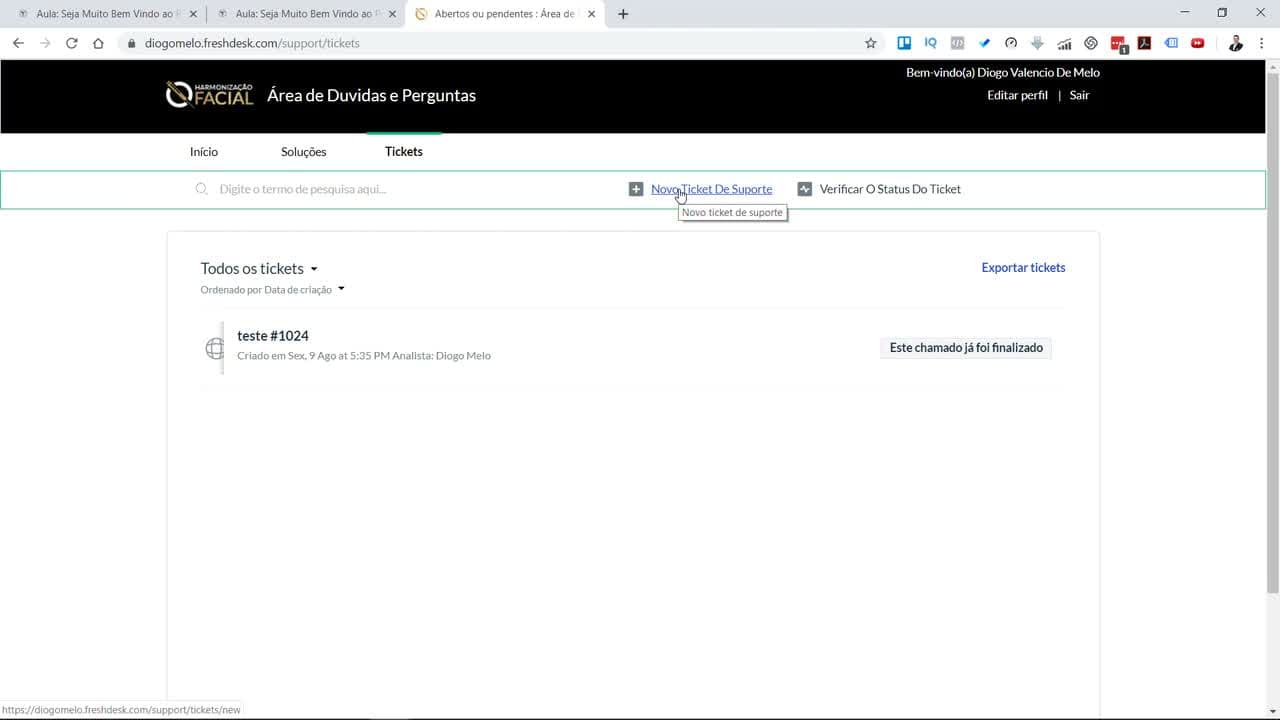
Task: Open a new browser tab
Action: click(623, 14)
